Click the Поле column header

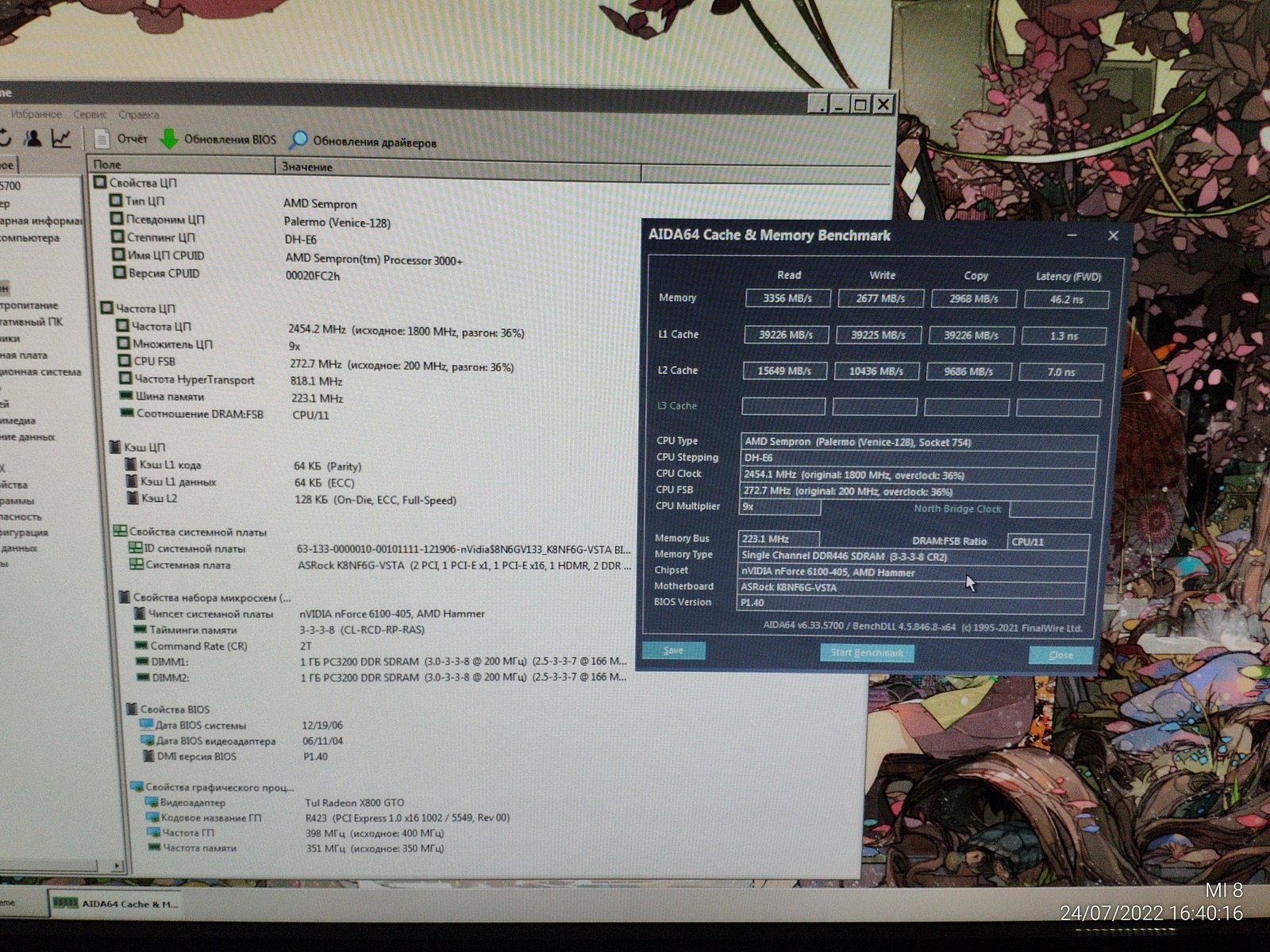point(181,164)
